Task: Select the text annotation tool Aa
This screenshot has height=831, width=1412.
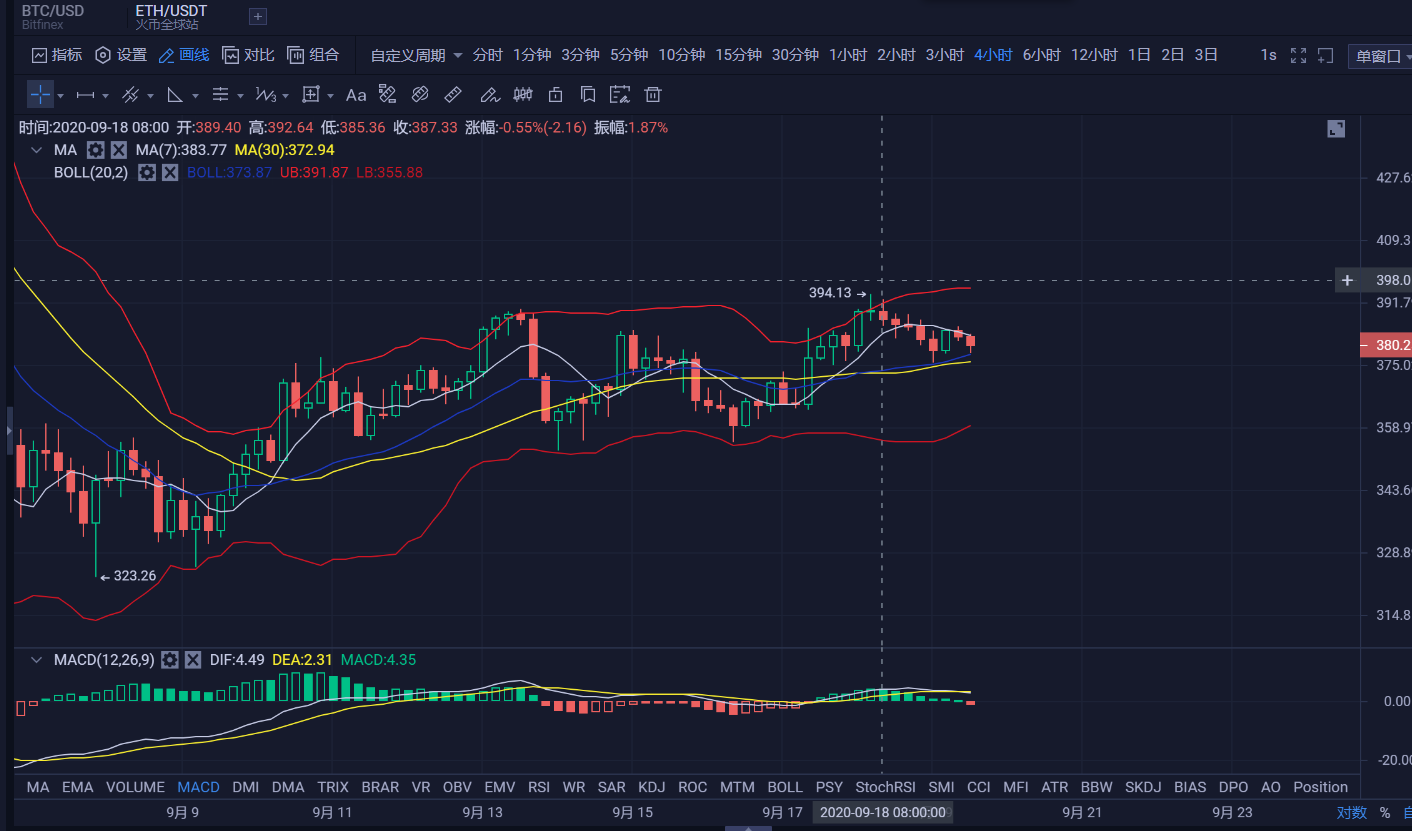Action: pos(357,94)
